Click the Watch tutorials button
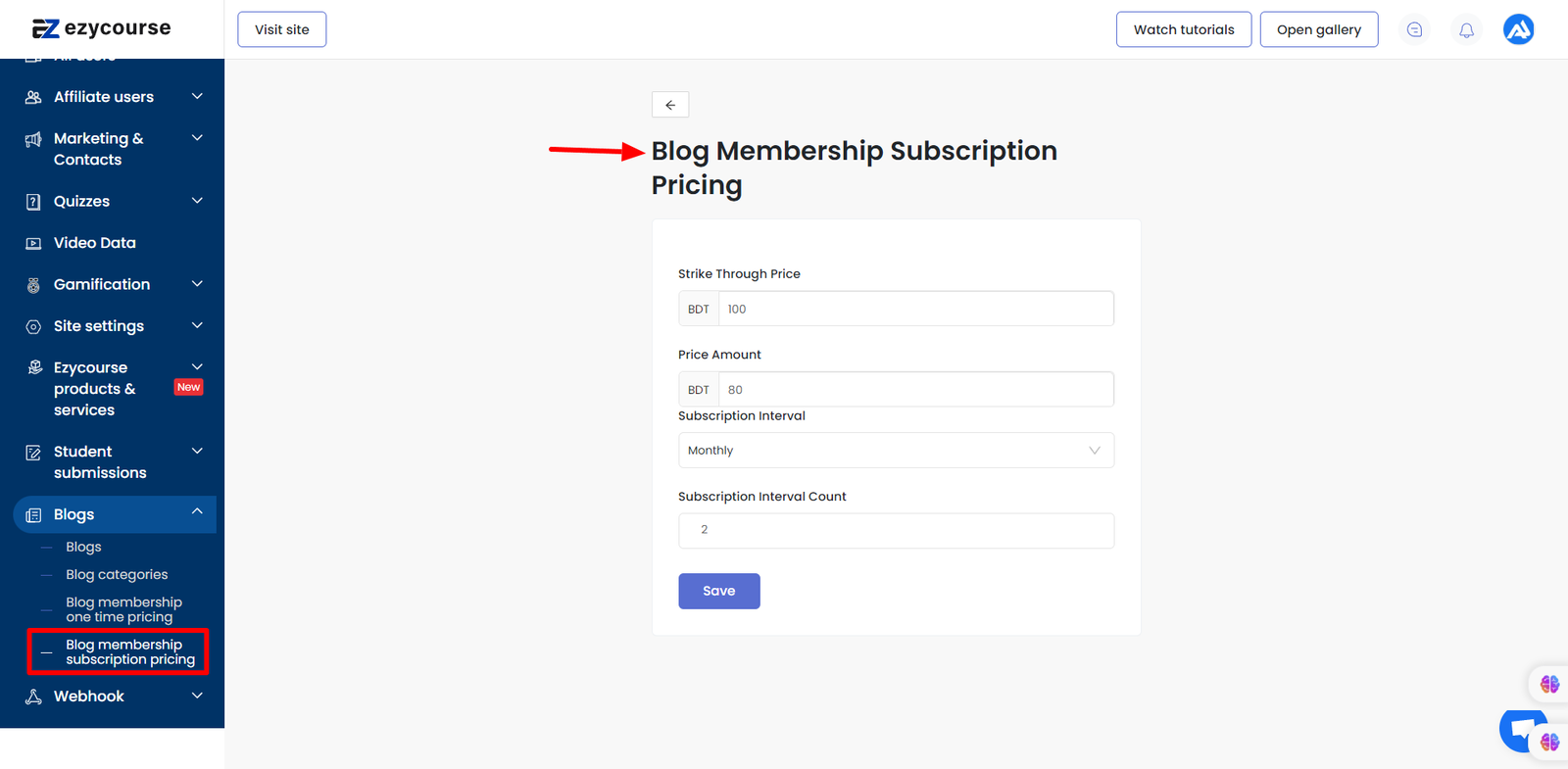This screenshot has width=1568, height=769. pyautogui.click(x=1183, y=29)
